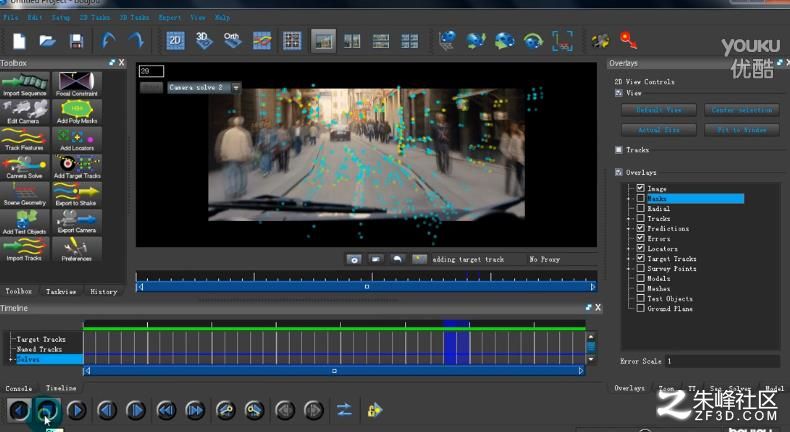Switch to the Taskview tab

pyautogui.click(x=61, y=291)
